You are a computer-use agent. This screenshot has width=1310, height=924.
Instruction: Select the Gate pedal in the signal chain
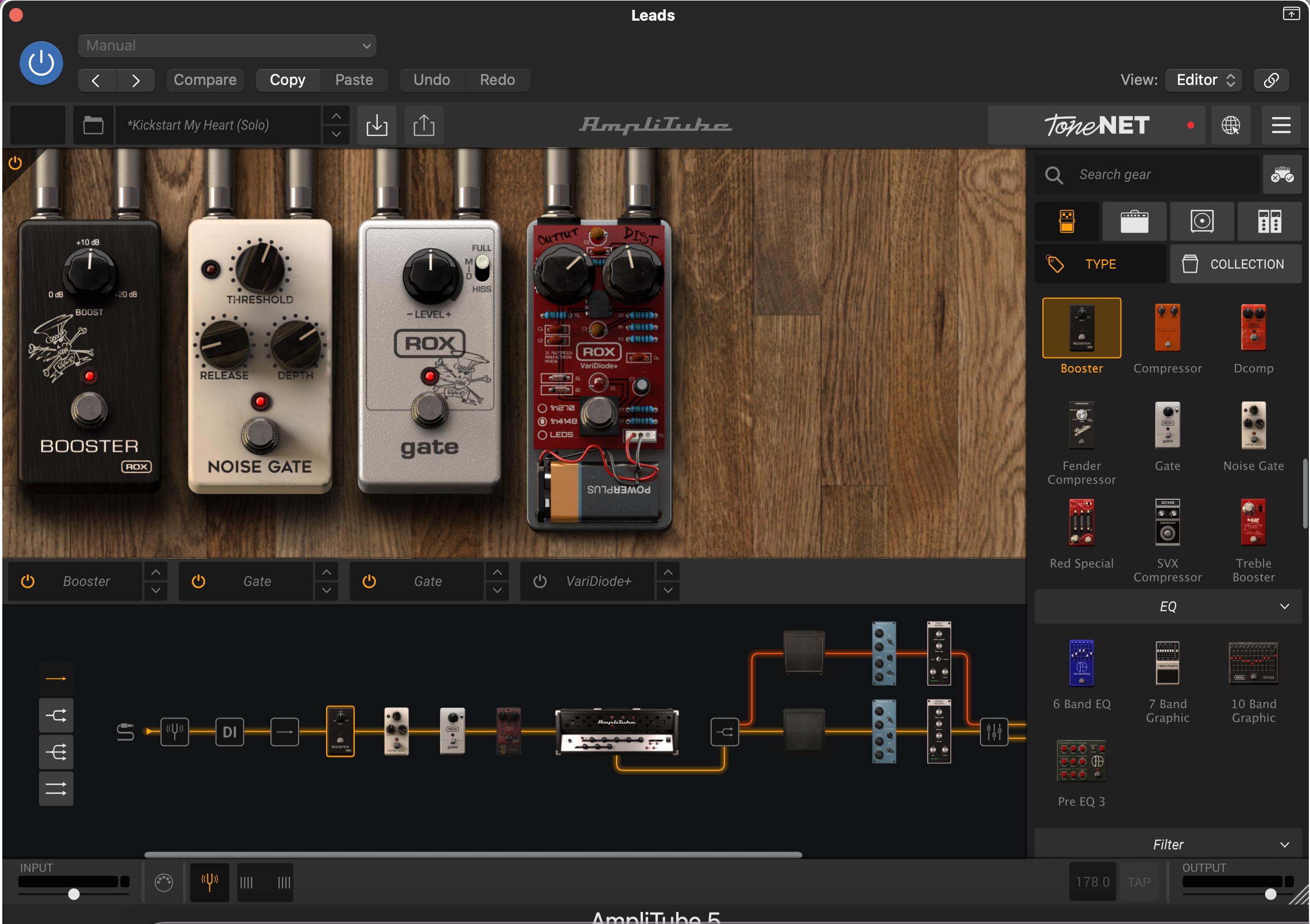pyautogui.click(x=452, y=732)
